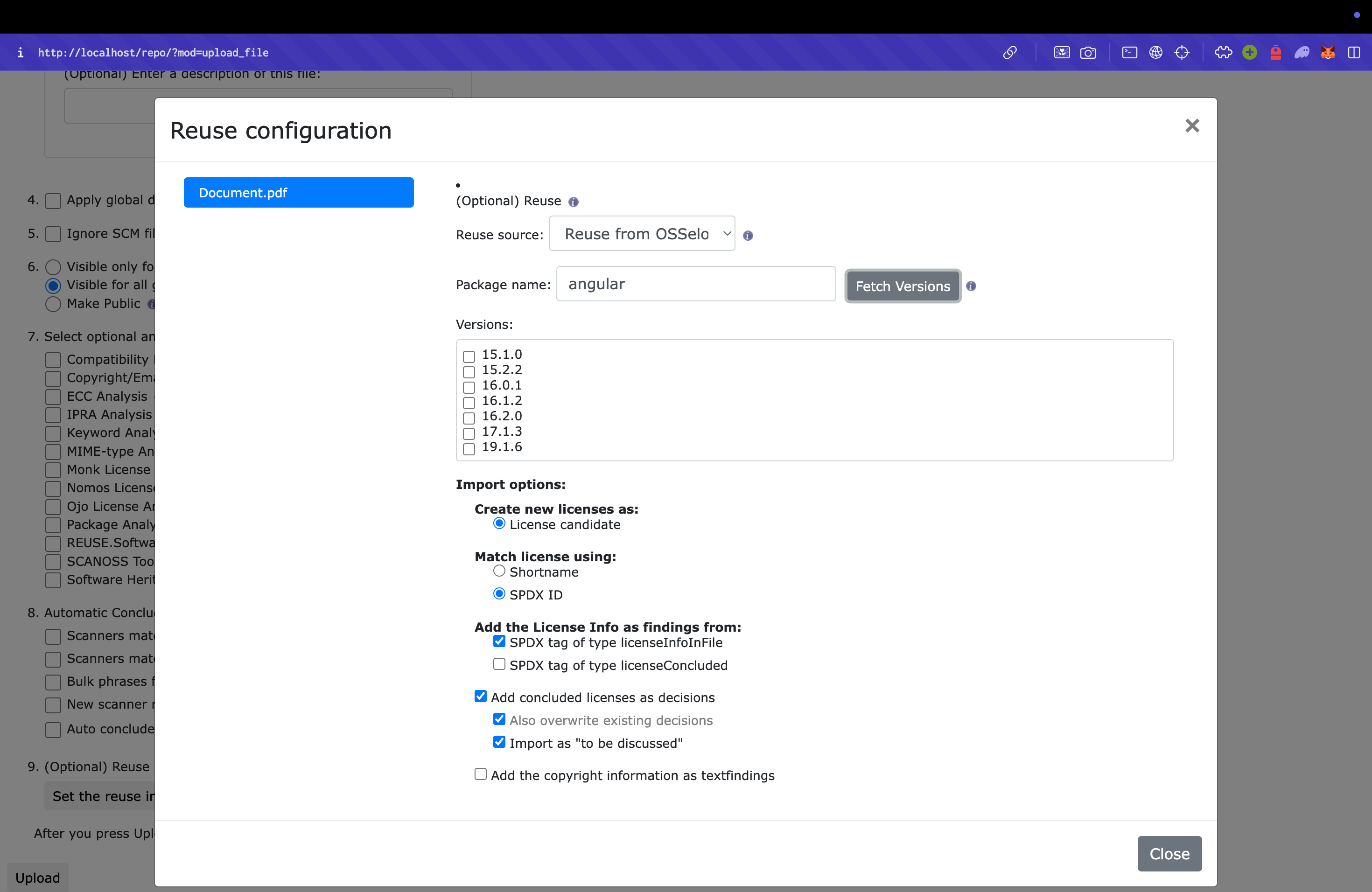Check version 16.0.1

tap(469, 387)
